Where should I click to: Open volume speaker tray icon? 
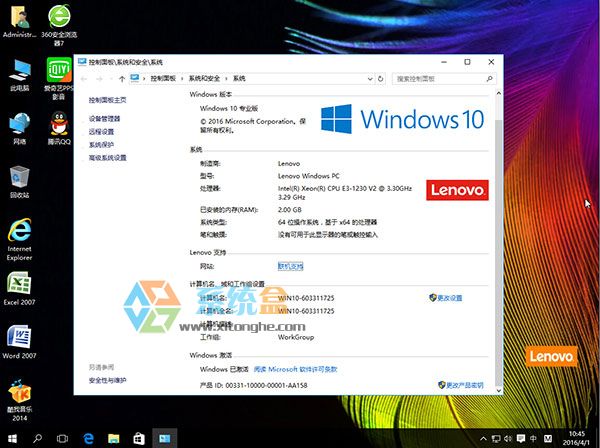point(508,439)
